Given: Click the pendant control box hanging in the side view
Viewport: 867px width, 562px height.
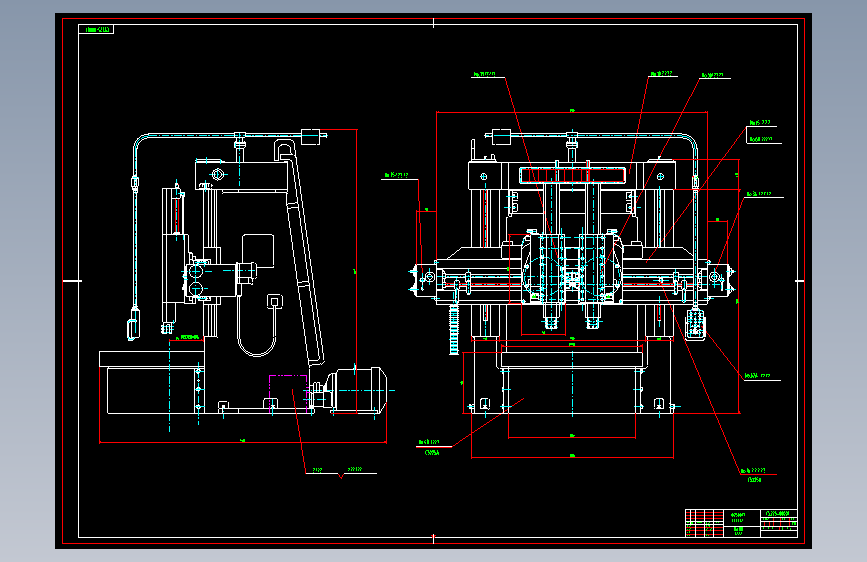Looking at the screenshot, I should 133,324.
